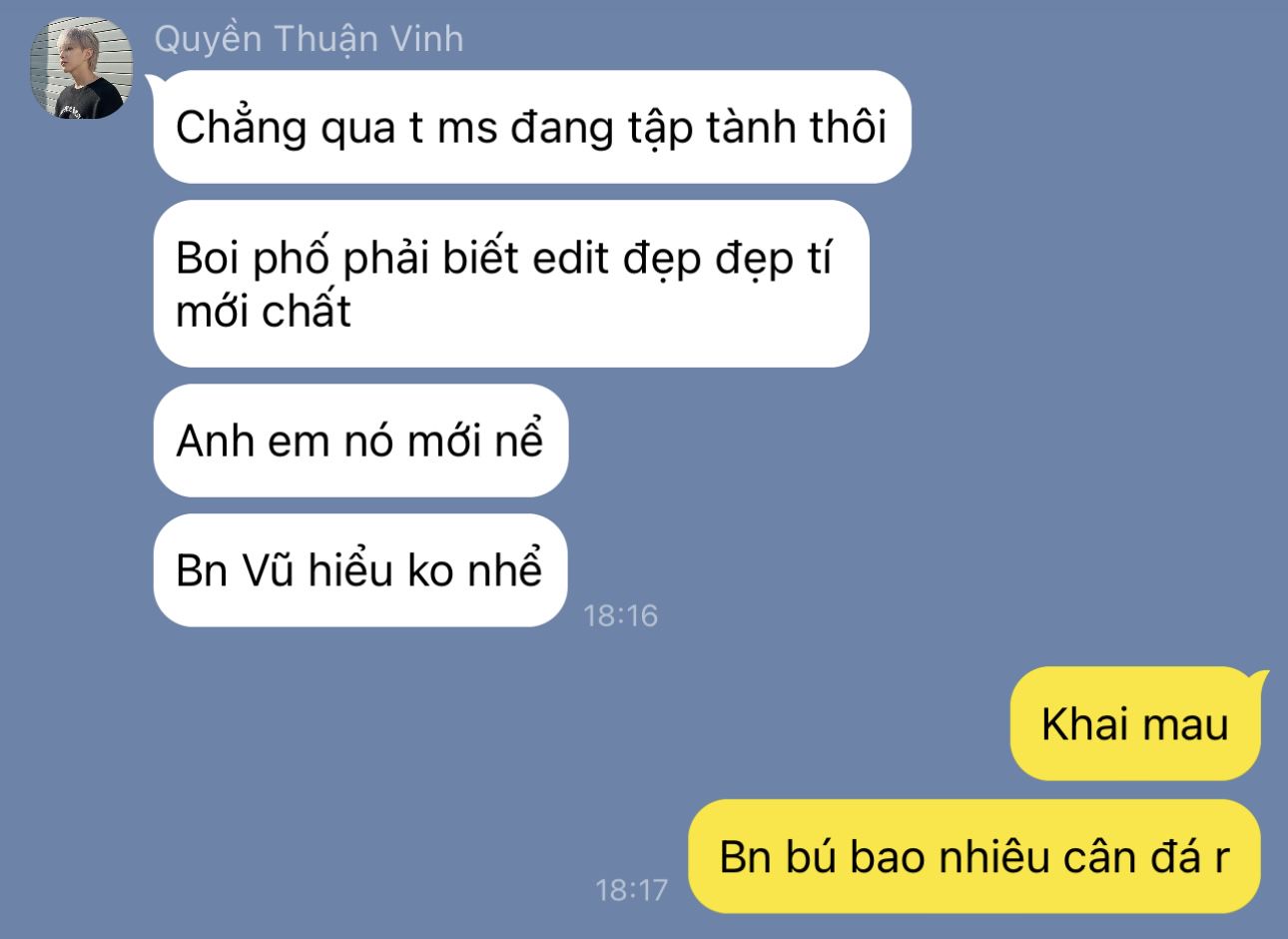Select the message about Boi phố edit đẹp
Screen dimensions: 1288x939
tap(511, 284)
